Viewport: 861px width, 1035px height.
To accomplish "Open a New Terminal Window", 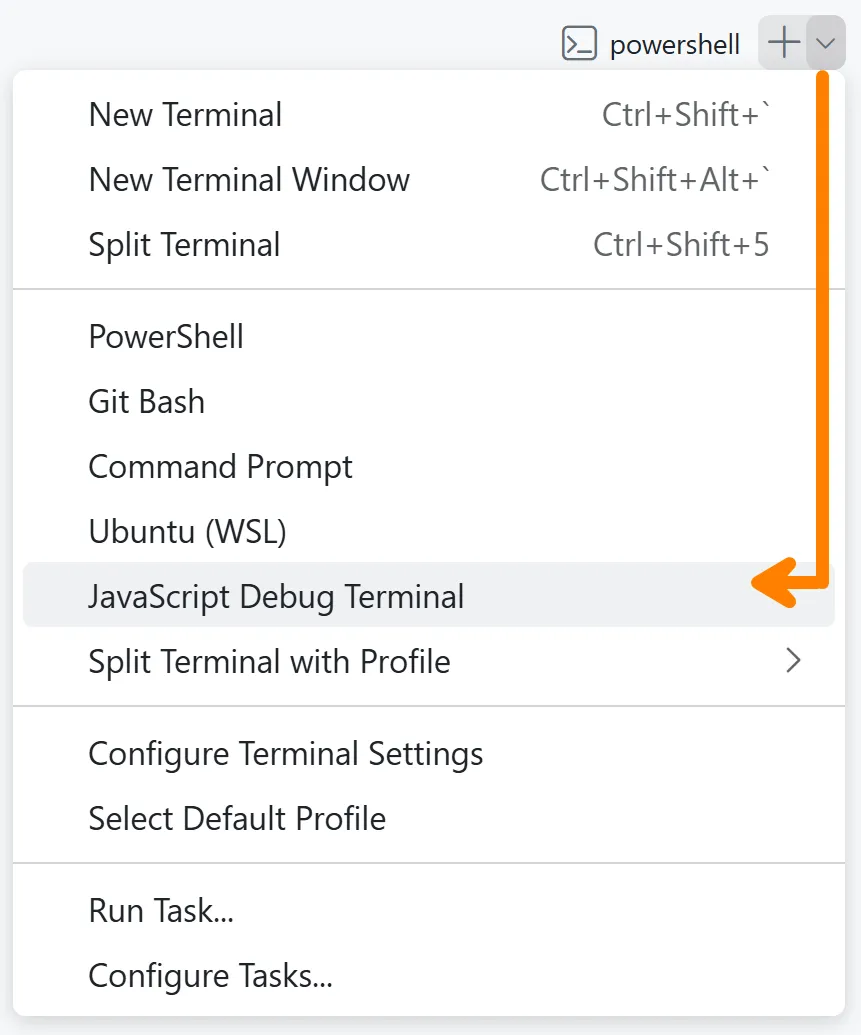I will (x=249, y=180).
